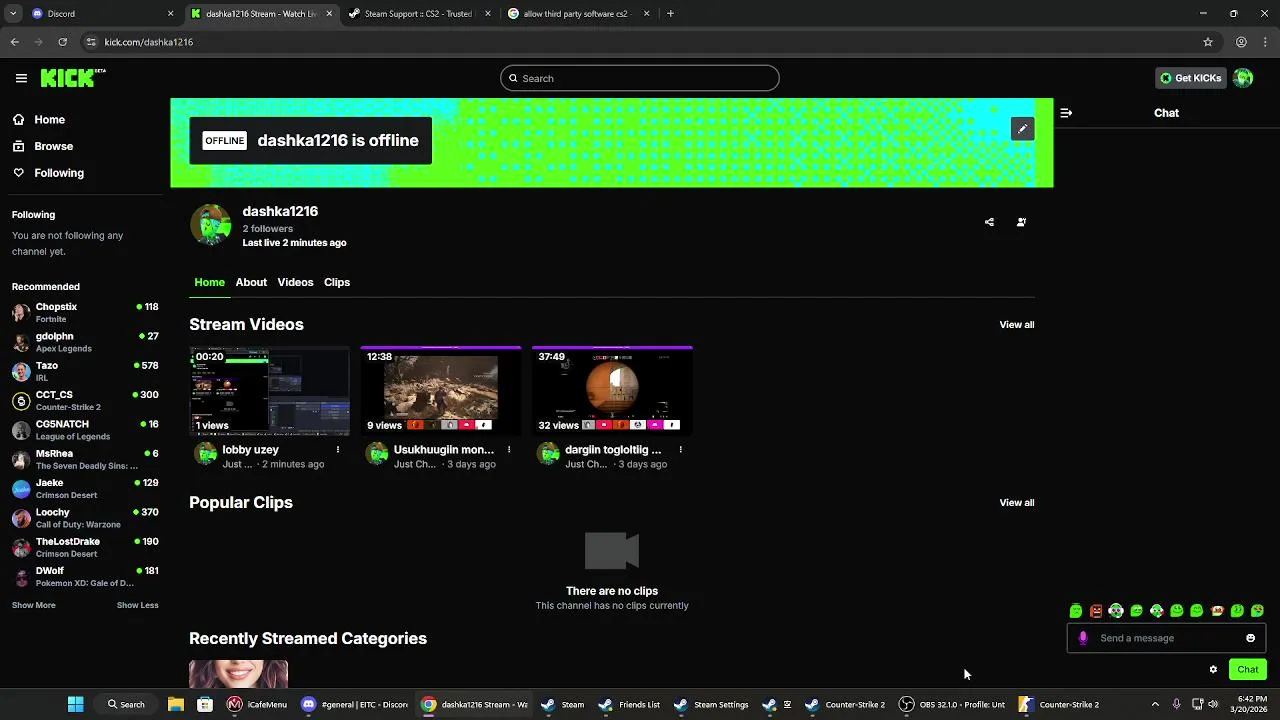Open the profile avatar menu at top right
Screen dimensions: 1280x720
click(x=1243, y=78)
